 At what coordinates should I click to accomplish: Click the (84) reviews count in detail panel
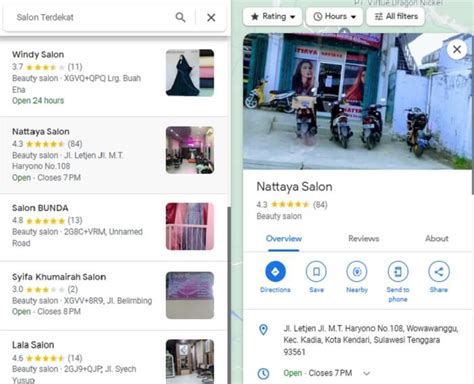pos(320,204)
